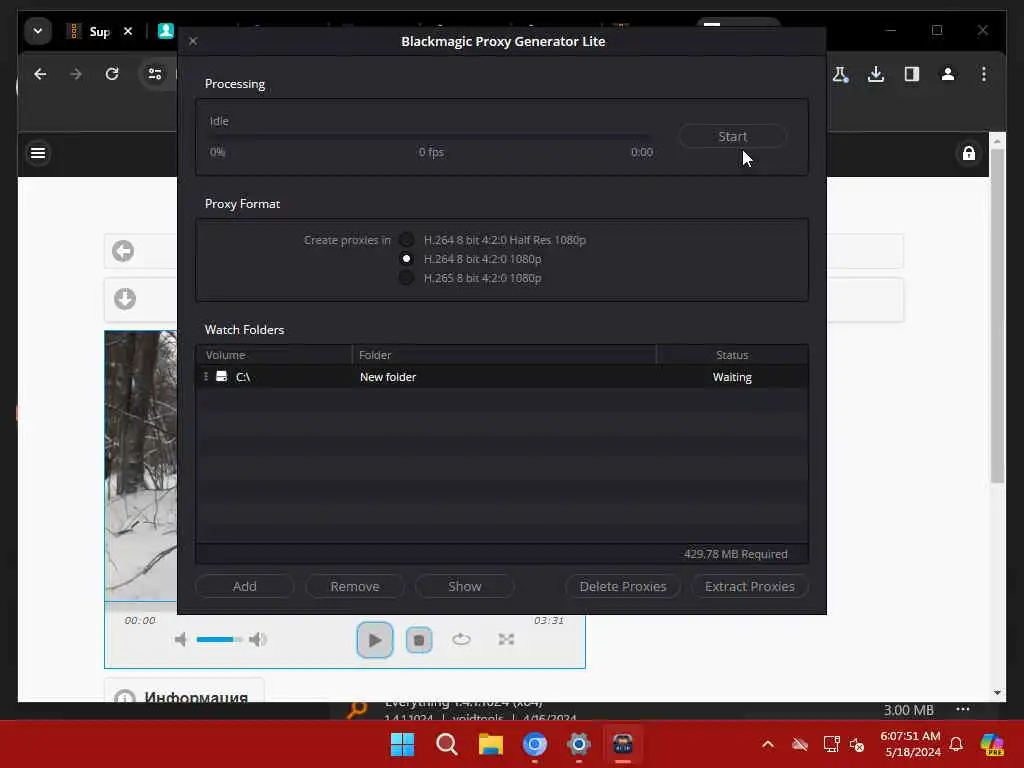Click Extract Proxies
Image resolution: width=1024 pixels, height=768 pixels.
750,586
